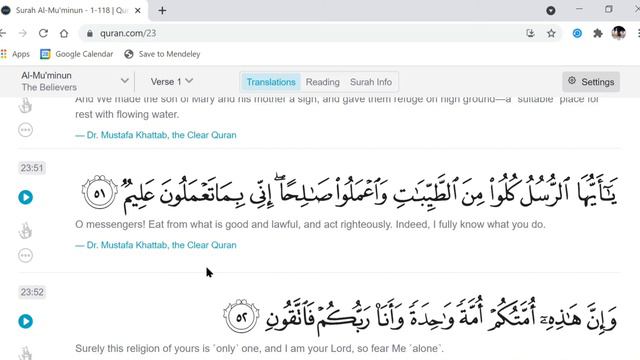Click verse number label 23:51
The height and width of the screenshot is (360, 640).
coord(32,168)
